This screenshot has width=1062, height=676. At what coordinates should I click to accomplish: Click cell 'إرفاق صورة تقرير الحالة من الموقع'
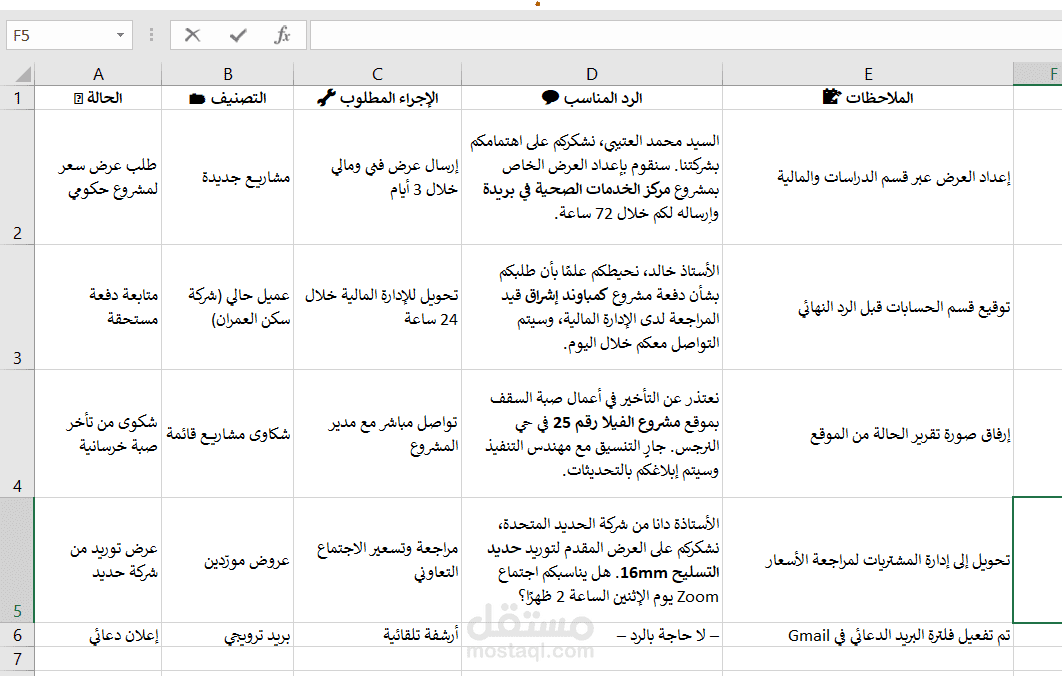tap(868, 434)
